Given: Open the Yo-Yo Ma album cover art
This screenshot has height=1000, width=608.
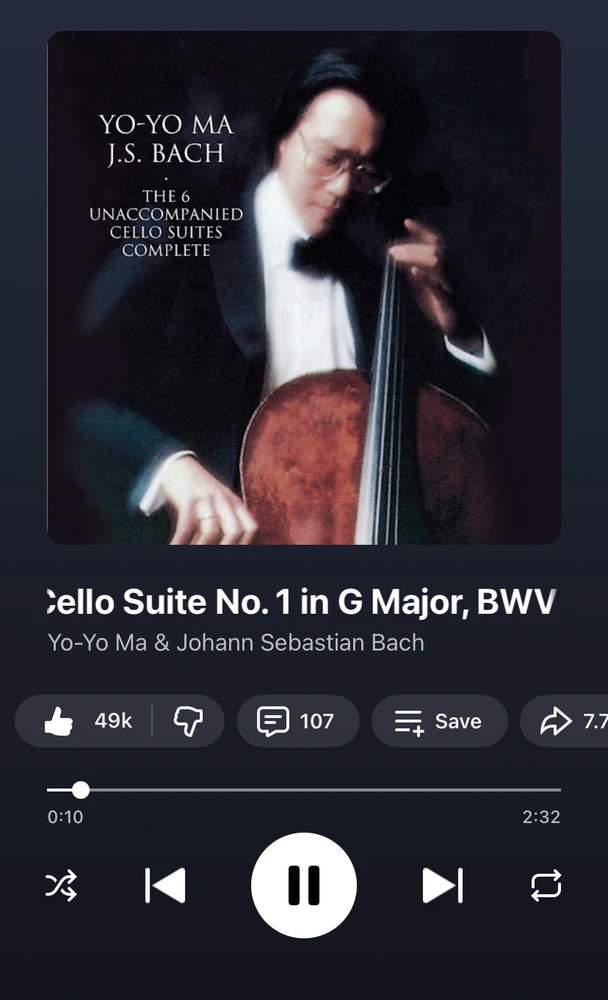Looking at the screenshot, I should [x=304, y=288].
